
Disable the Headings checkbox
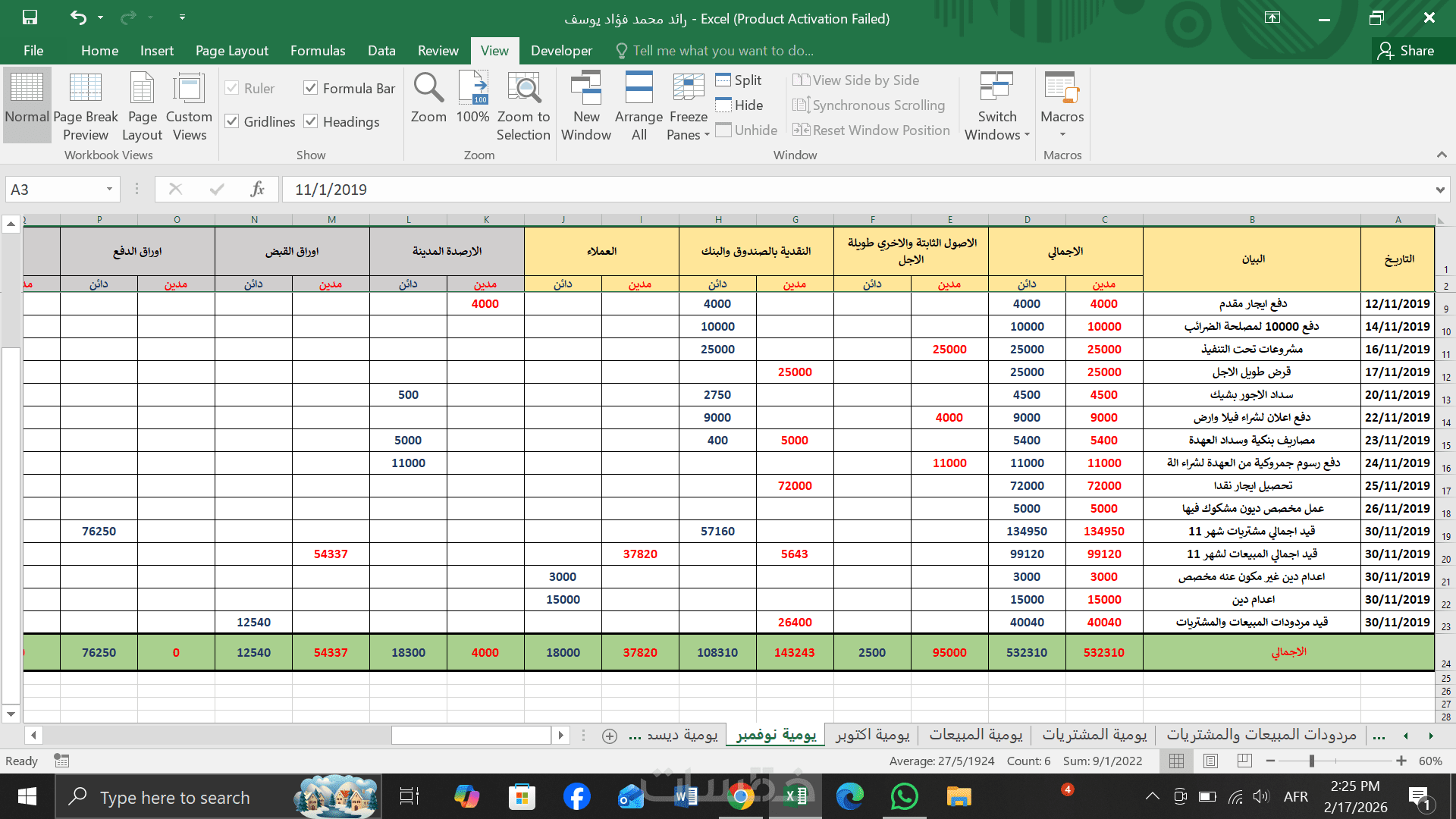tap(311, 121)
